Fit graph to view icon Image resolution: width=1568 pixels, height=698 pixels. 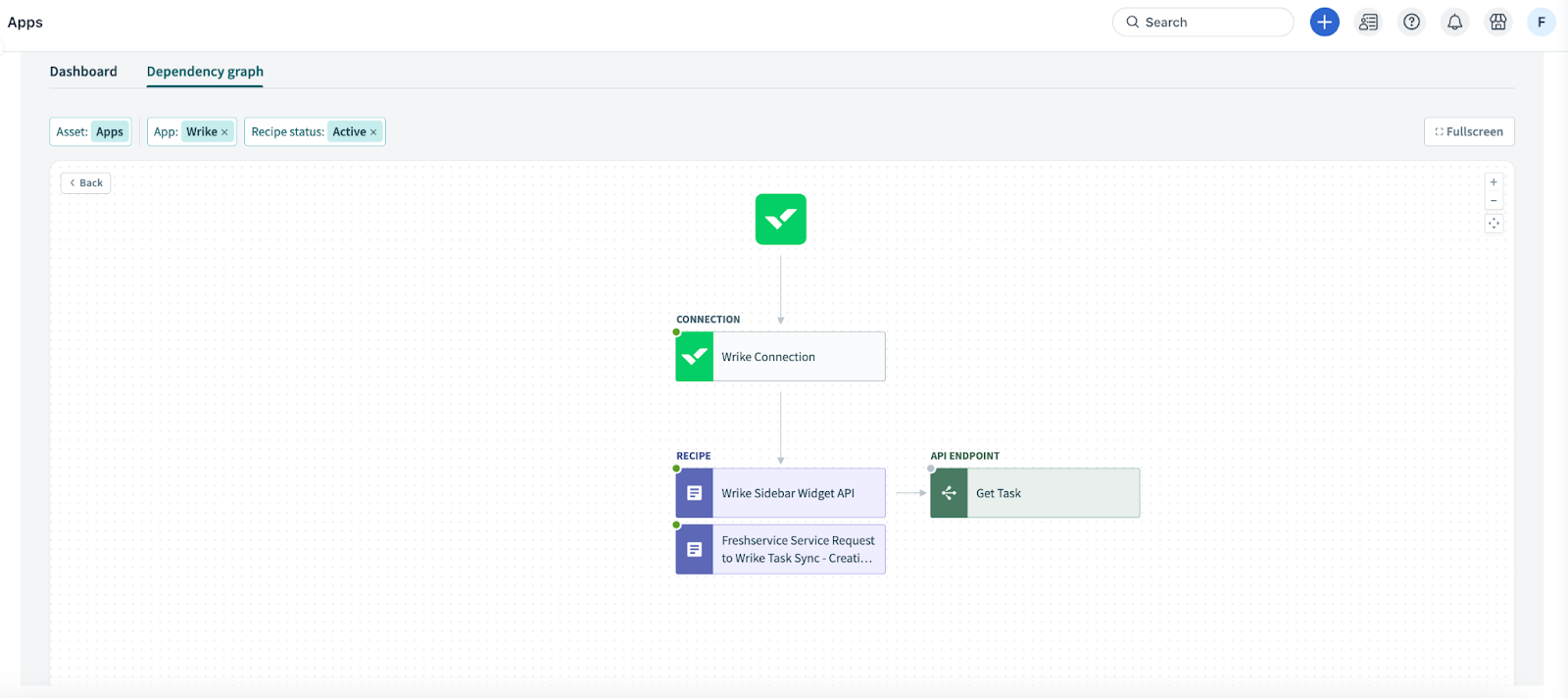click(x=1494, y=224)
